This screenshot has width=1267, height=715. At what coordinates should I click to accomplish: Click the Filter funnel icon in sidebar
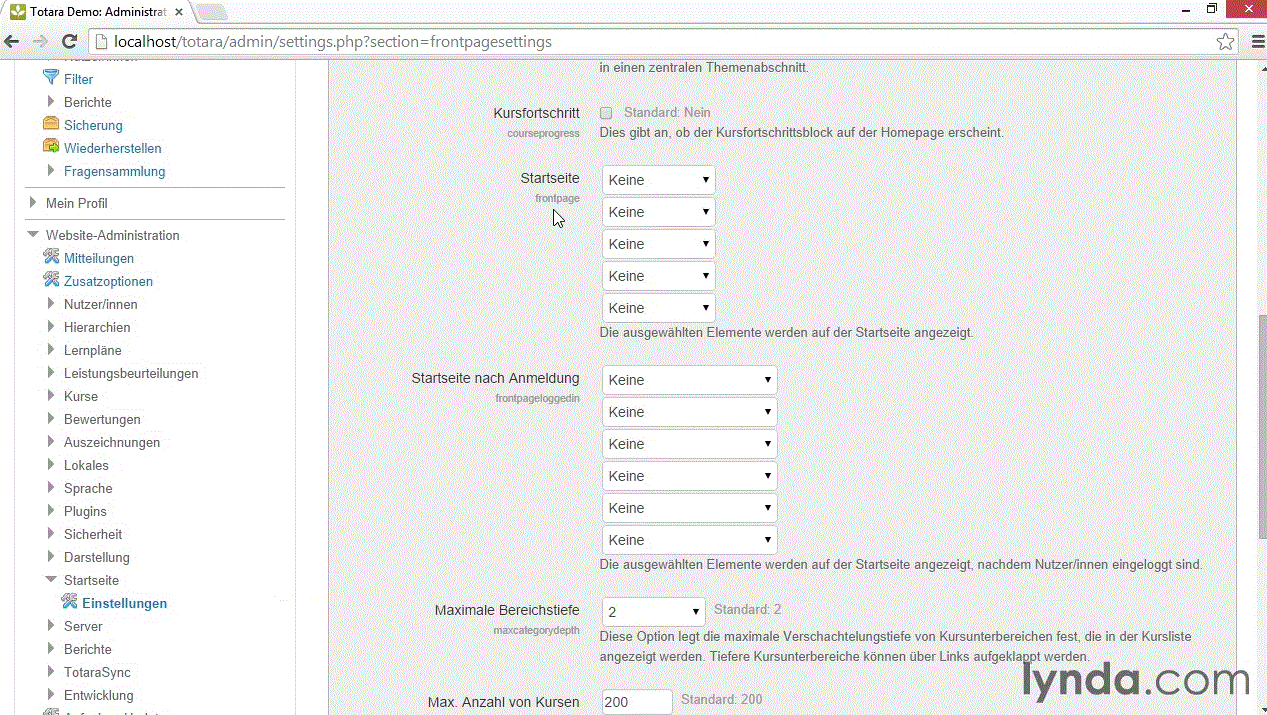coord(51,78)
